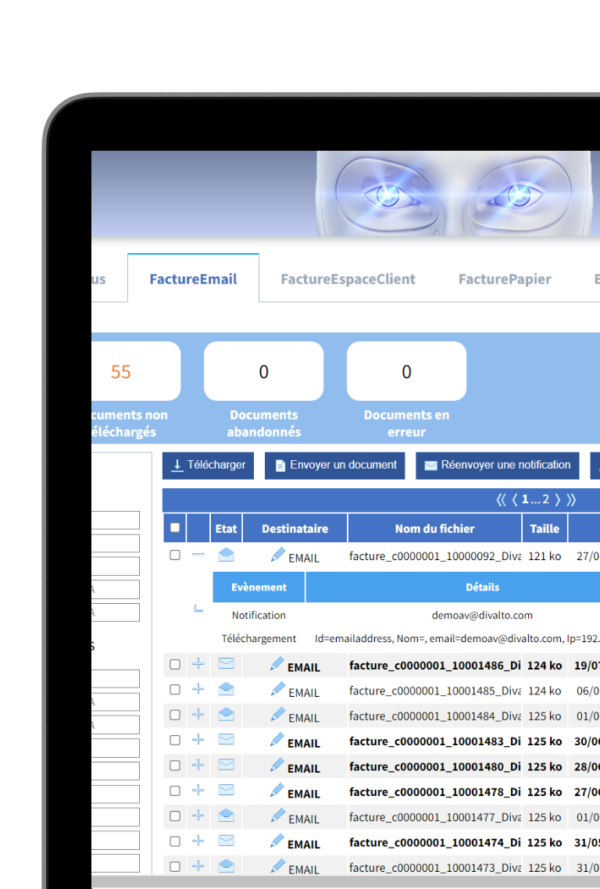This screenshot has width=600, height=889.
Task: Select page 2 in the pager
Action: (546, 499)
